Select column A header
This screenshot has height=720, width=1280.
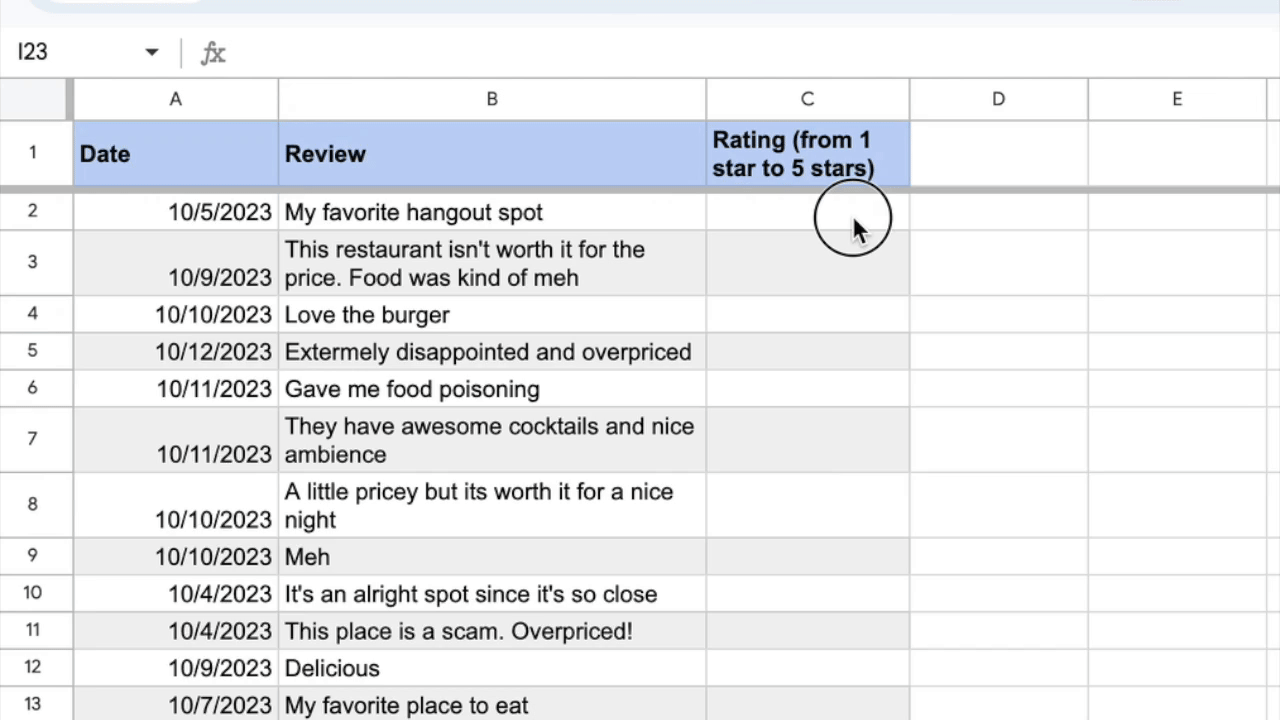point(175,99)
